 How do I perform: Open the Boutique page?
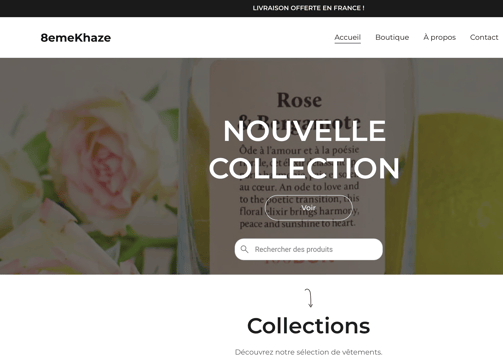(392, 37)
